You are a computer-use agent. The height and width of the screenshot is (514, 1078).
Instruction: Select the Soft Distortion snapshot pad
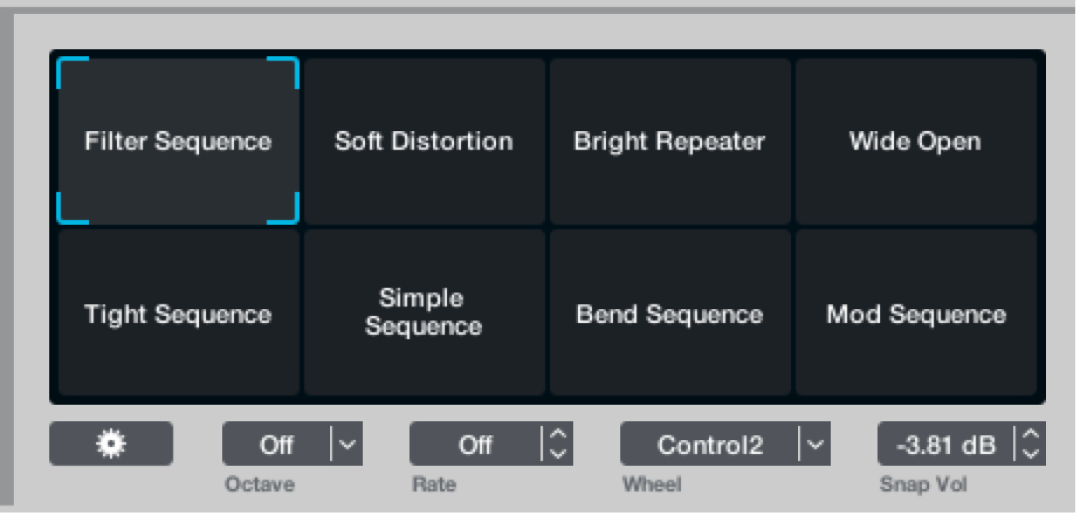pyautogui.click(x=424, y=141)
